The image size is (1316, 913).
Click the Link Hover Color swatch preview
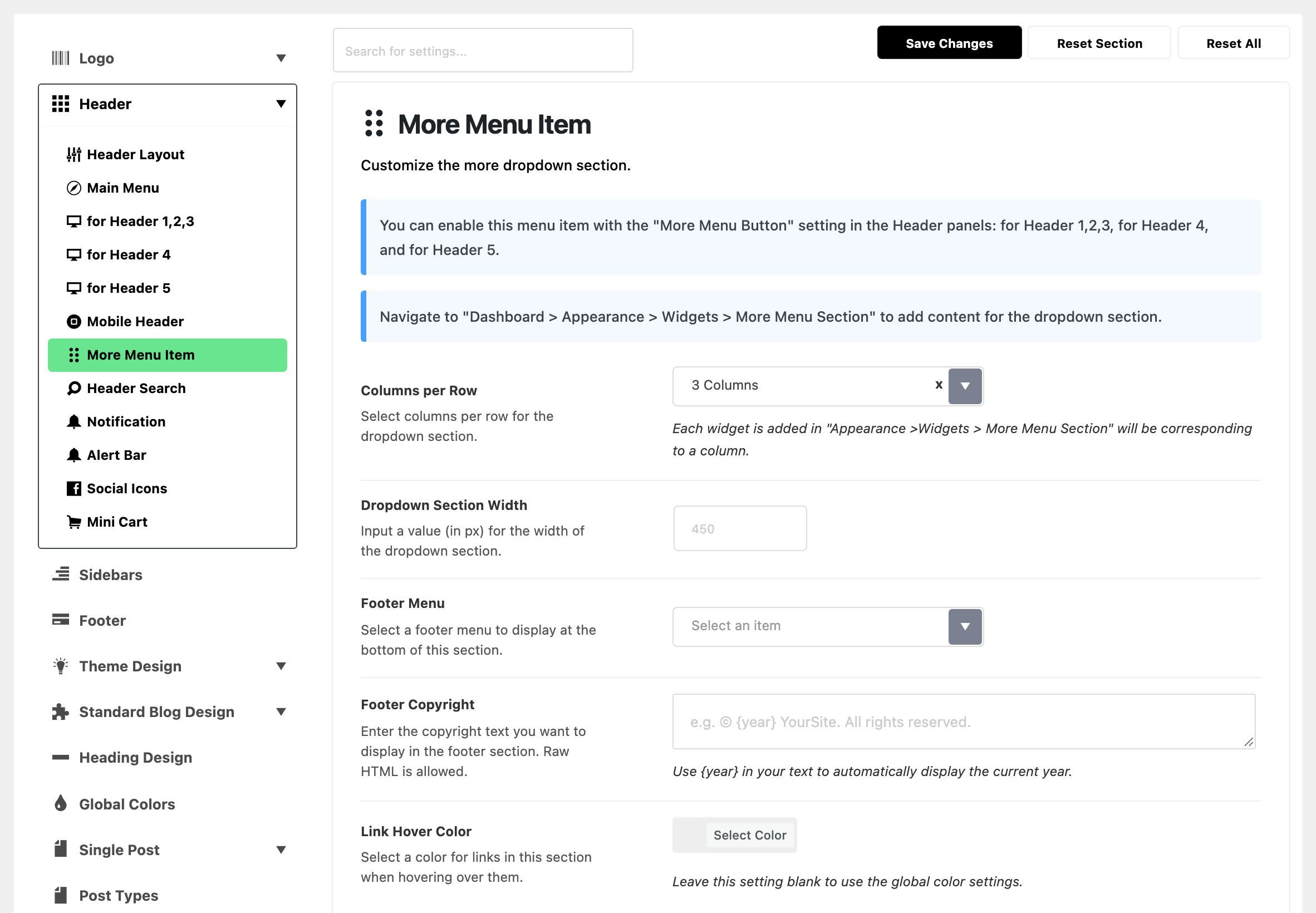click(690, 835)
